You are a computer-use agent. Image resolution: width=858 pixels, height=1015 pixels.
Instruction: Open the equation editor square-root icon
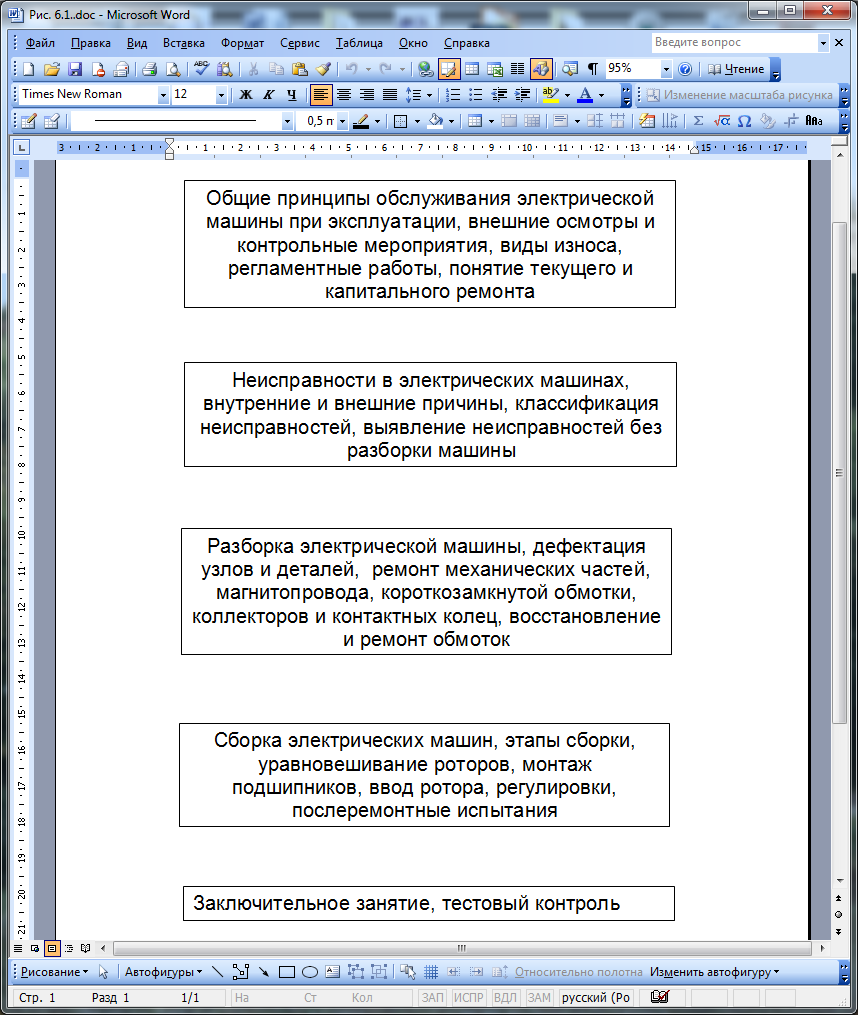[x=721, y=120]
